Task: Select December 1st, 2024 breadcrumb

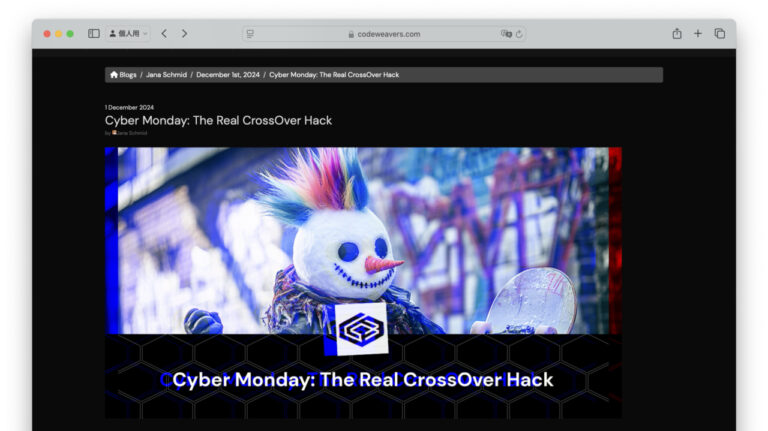Action: pyautogui.click(x=228, y=75)
